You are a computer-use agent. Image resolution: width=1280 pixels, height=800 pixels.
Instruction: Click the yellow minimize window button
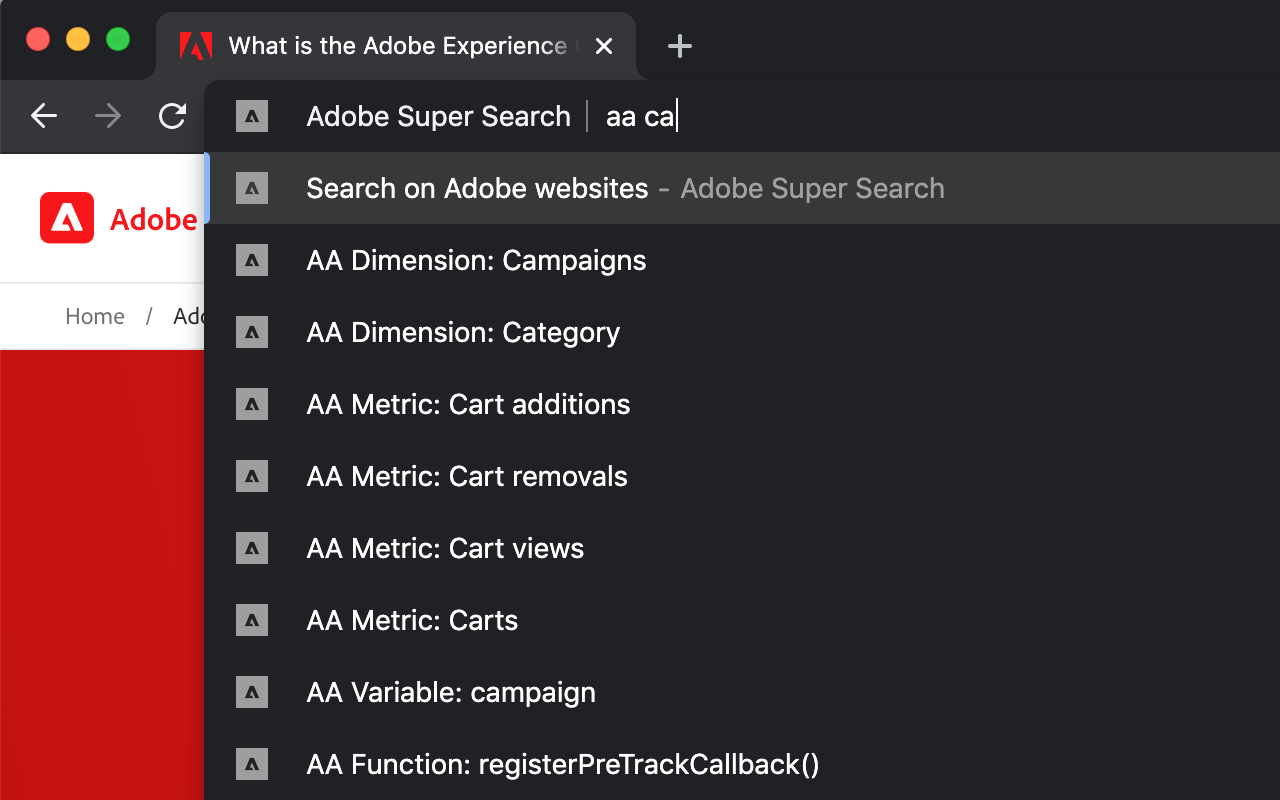pyautogui.click(x=78, y=40)
